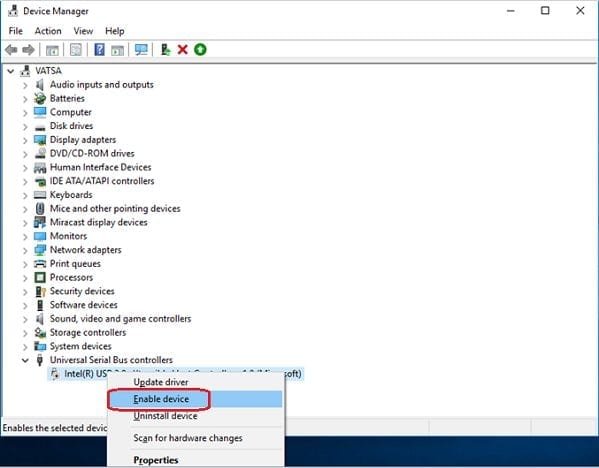Click the Update driver toolbar icon
599x468 pixels.
(x=165, y=50)
